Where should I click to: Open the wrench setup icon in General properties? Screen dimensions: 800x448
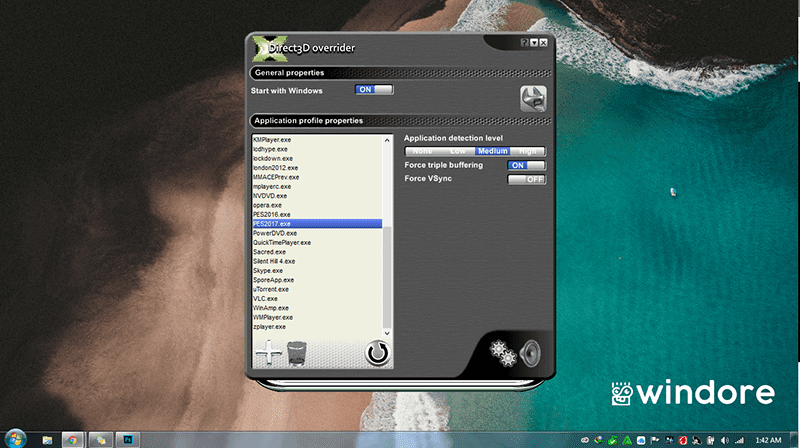(x=533, y=98)
